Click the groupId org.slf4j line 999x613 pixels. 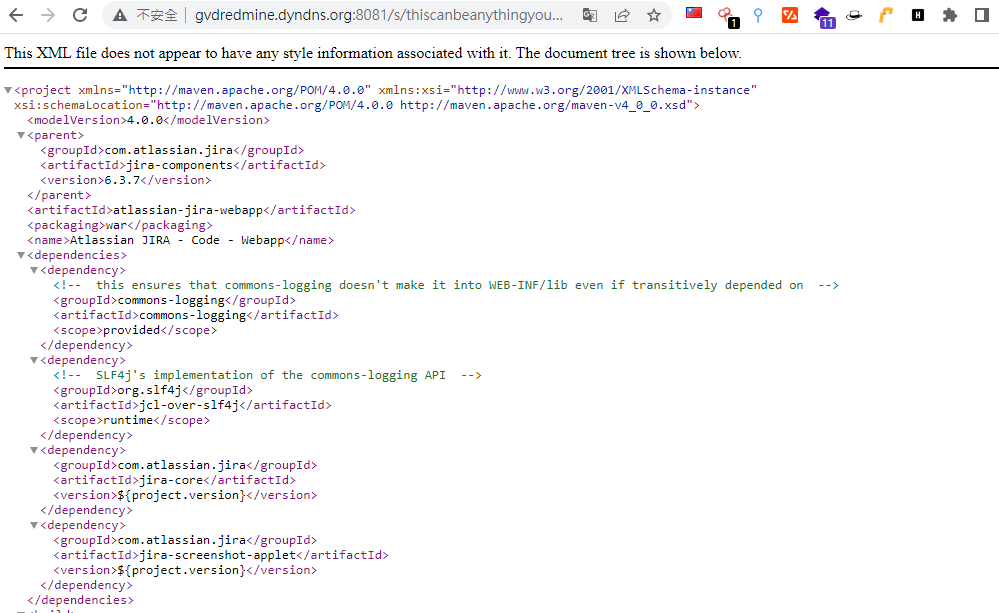click(x=153, y=390)
